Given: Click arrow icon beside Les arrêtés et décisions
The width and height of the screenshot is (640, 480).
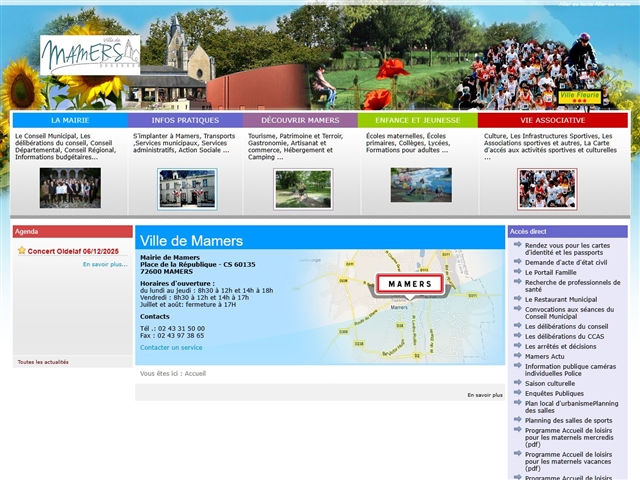Looking at the screenshot, I should [518, 346].
